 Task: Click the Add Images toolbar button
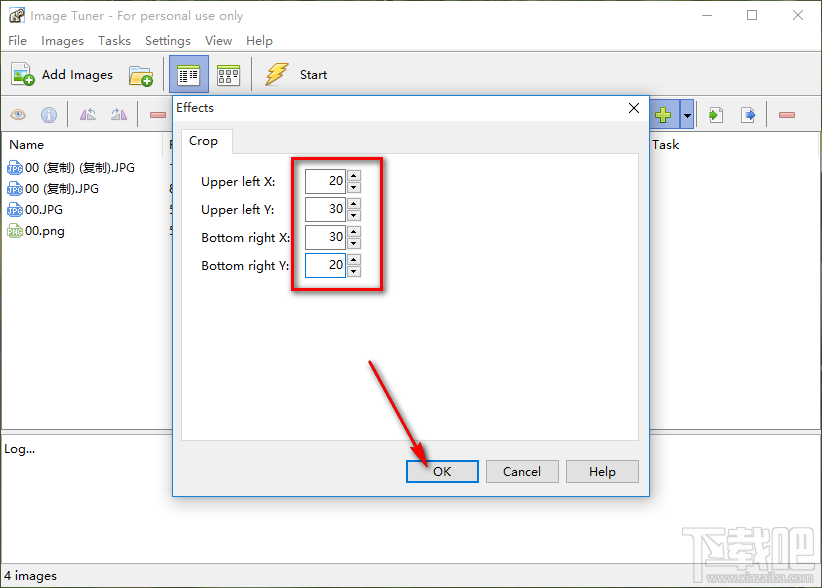(62, 75)
